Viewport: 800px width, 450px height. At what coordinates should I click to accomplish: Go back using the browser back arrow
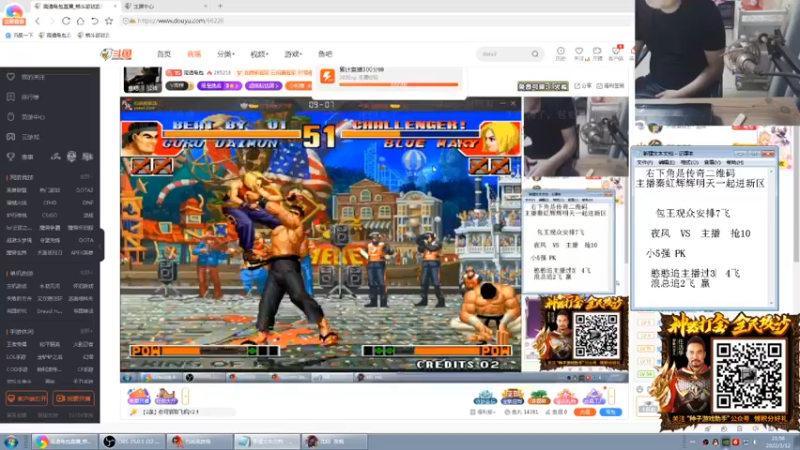[x=37, y=21]
